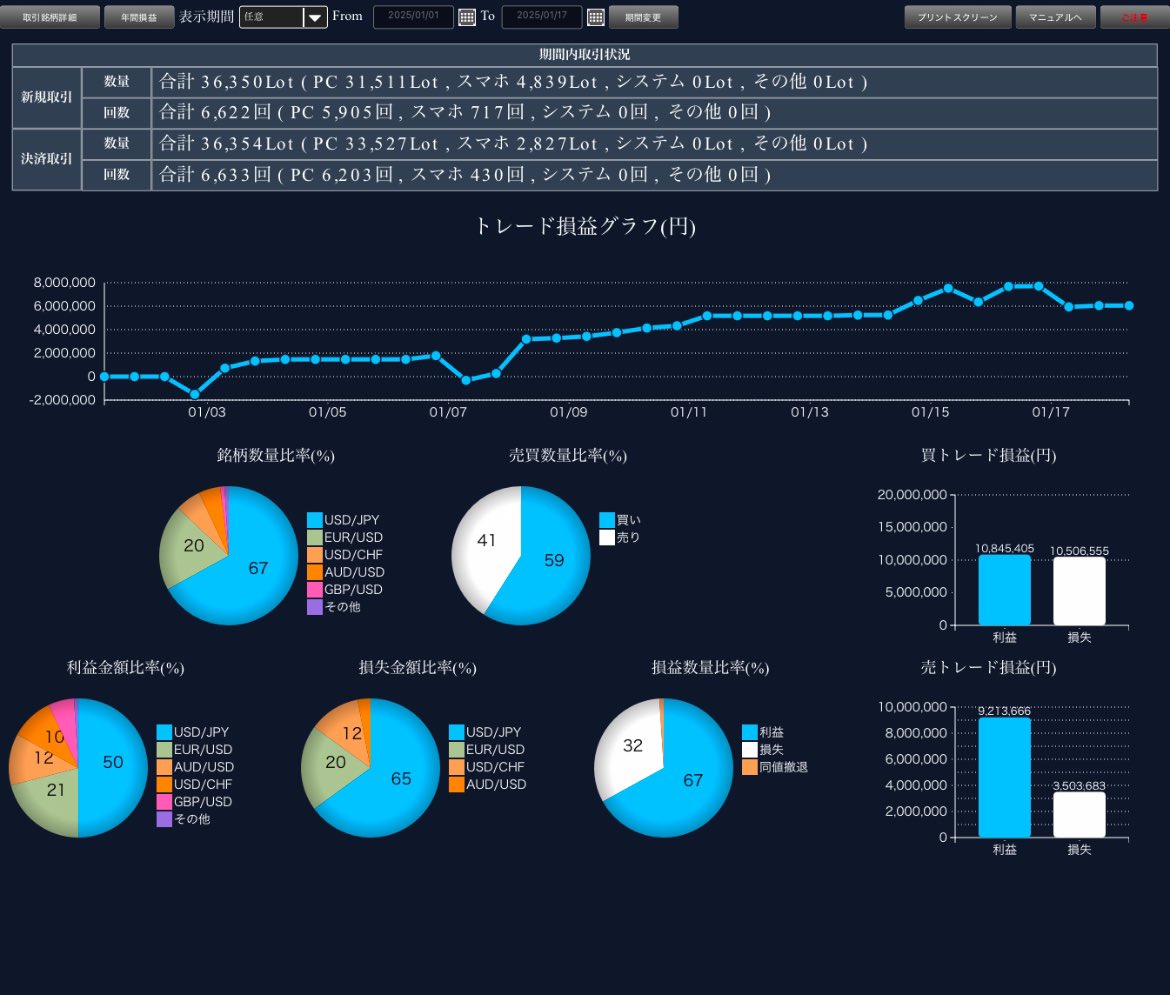The image size is (1170, 995).
Task: Click the 合計 36,350Lot row text
Action: pos(513,82)
